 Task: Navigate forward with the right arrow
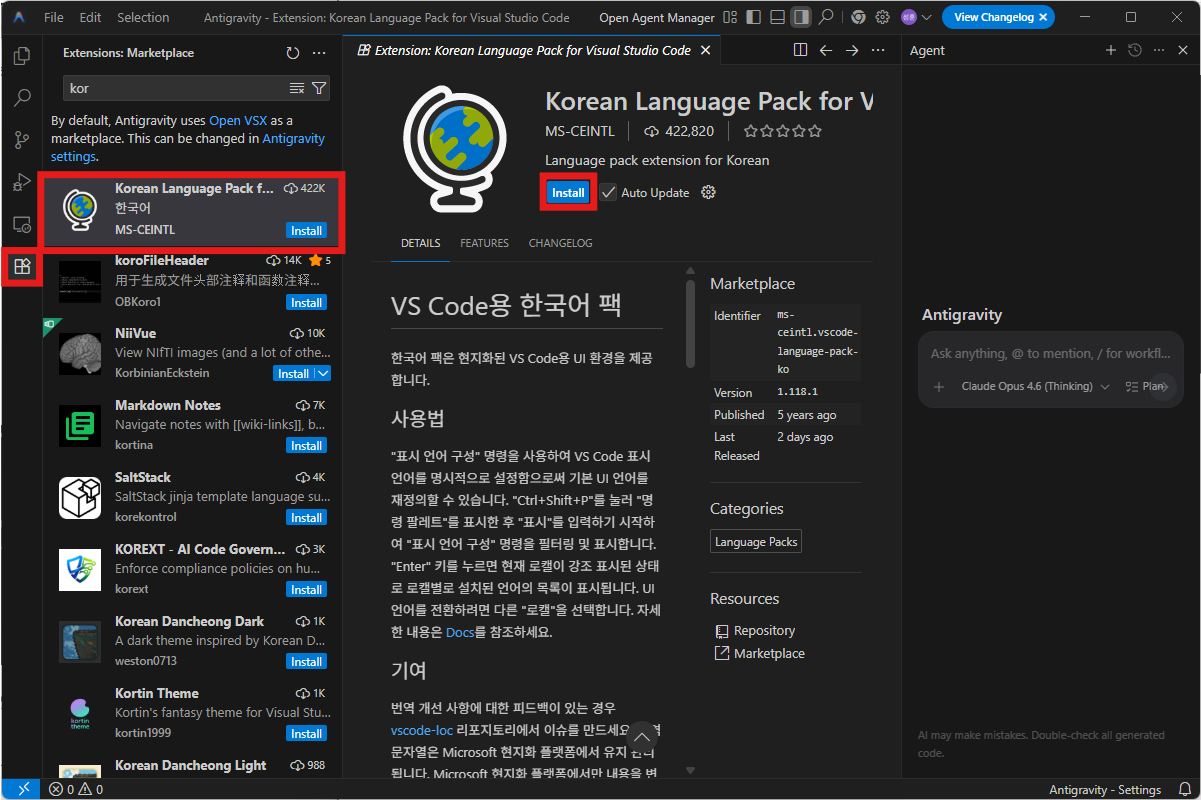852,50
